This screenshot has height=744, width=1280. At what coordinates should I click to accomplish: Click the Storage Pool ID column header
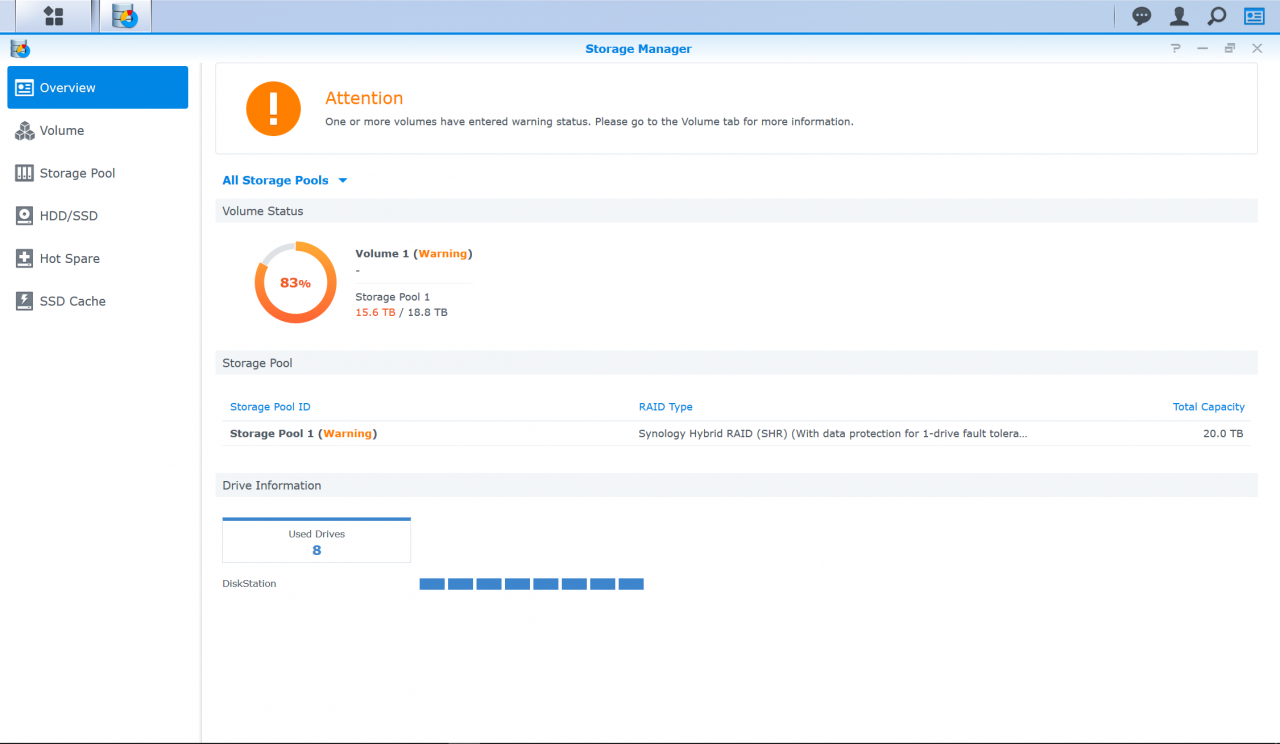click(270, 407)
